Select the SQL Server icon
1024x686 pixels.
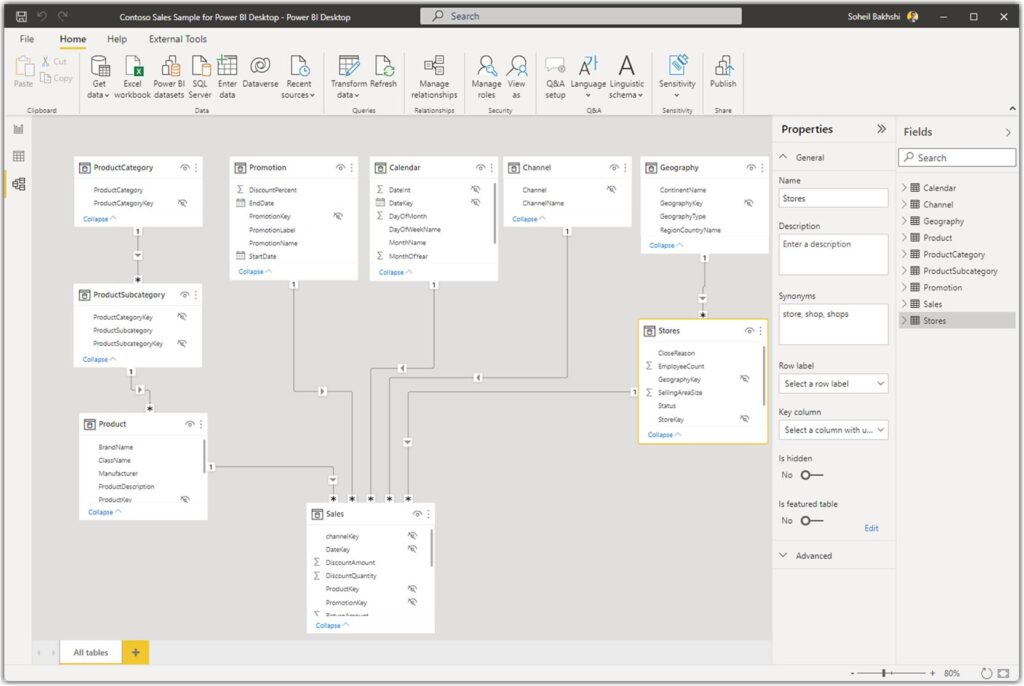tap(200, 66)
